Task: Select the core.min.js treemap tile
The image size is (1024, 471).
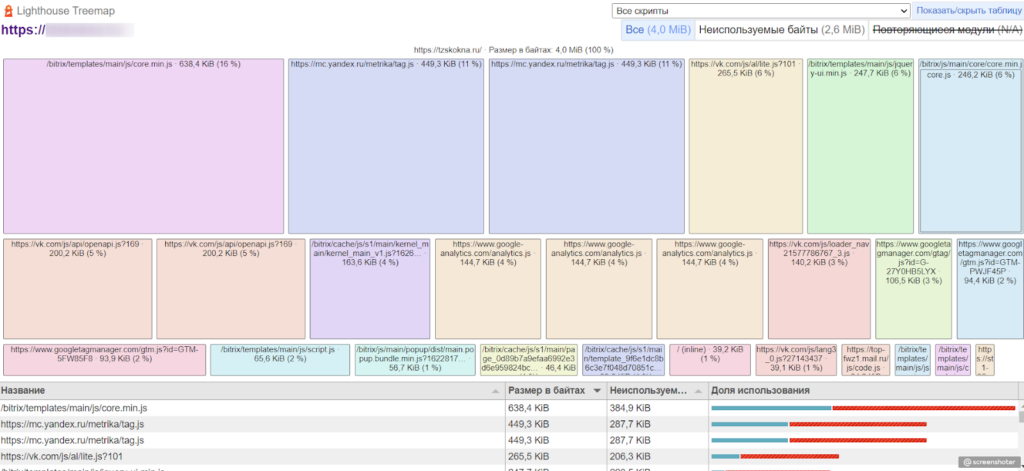Action: point(144,145)
